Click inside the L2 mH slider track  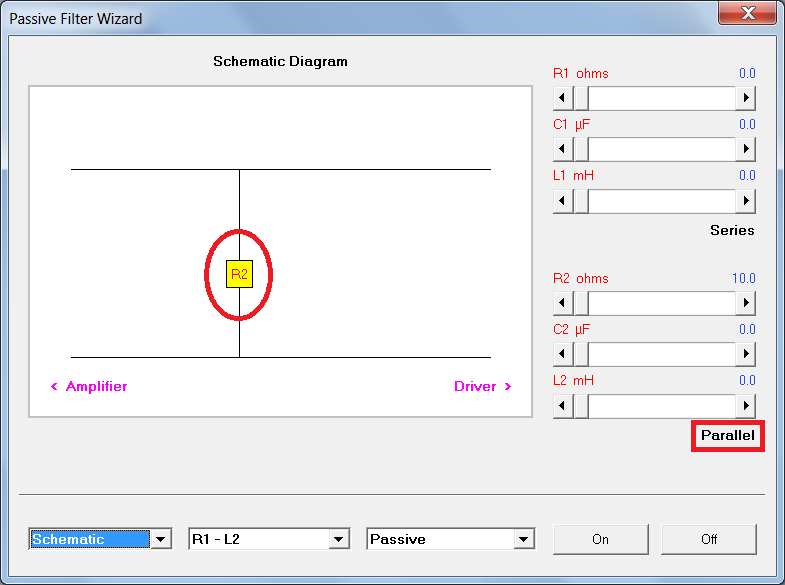tap(662, 405)
